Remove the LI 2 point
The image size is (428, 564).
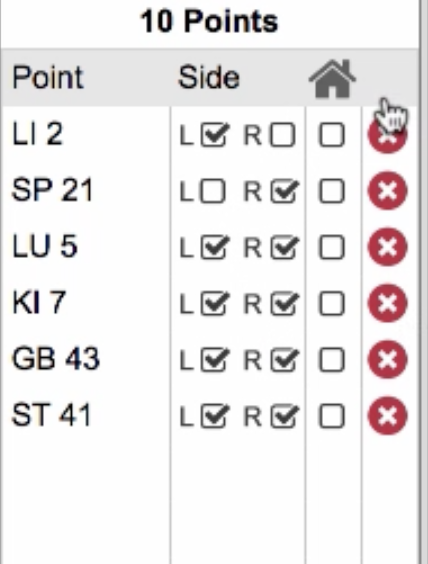387,135
